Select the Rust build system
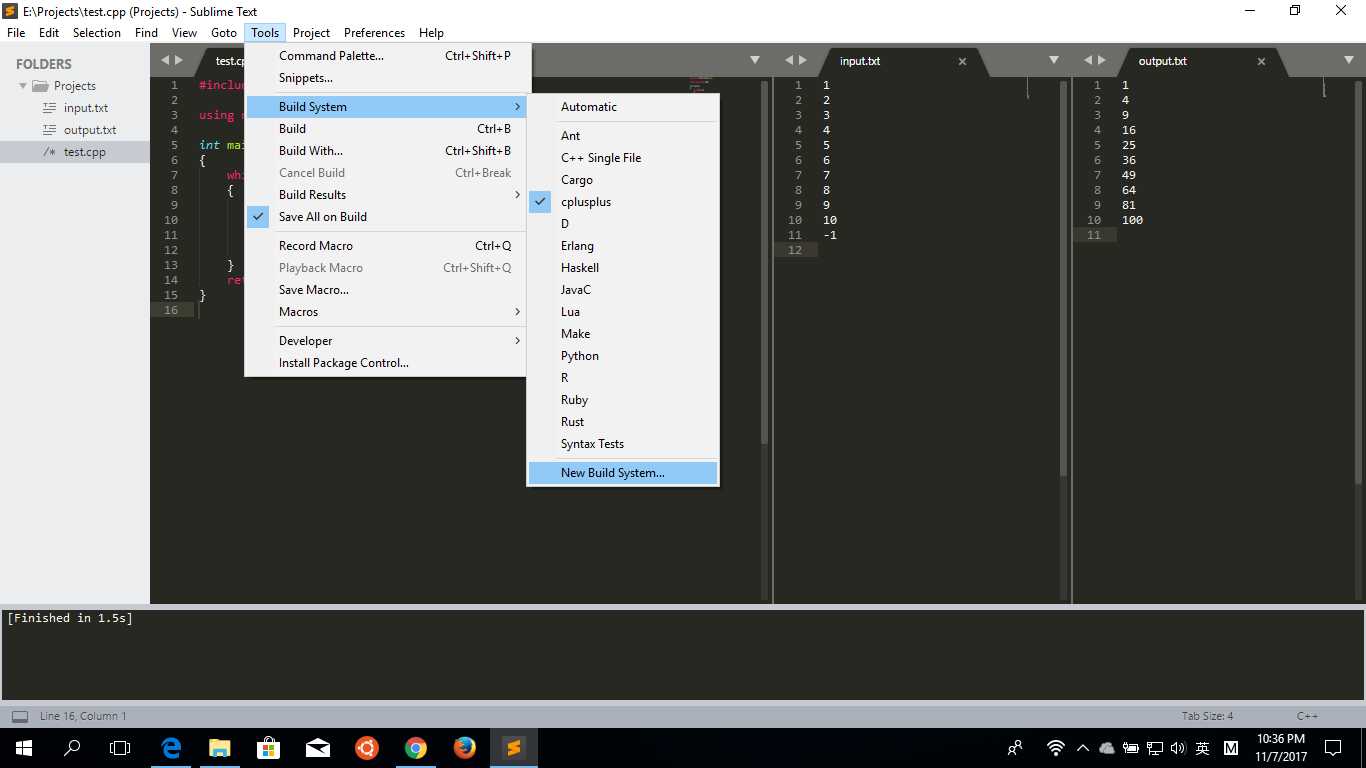This screenshot has width=1366, height=768. (623, 422)
